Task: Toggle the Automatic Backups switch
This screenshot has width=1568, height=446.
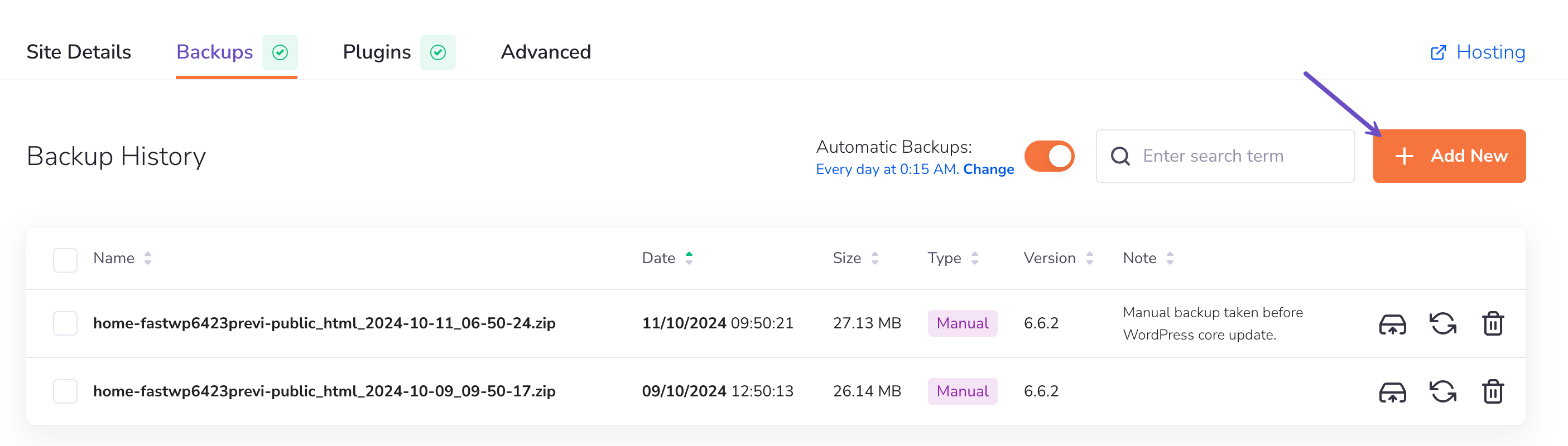Action: (x=1049, y=156)
